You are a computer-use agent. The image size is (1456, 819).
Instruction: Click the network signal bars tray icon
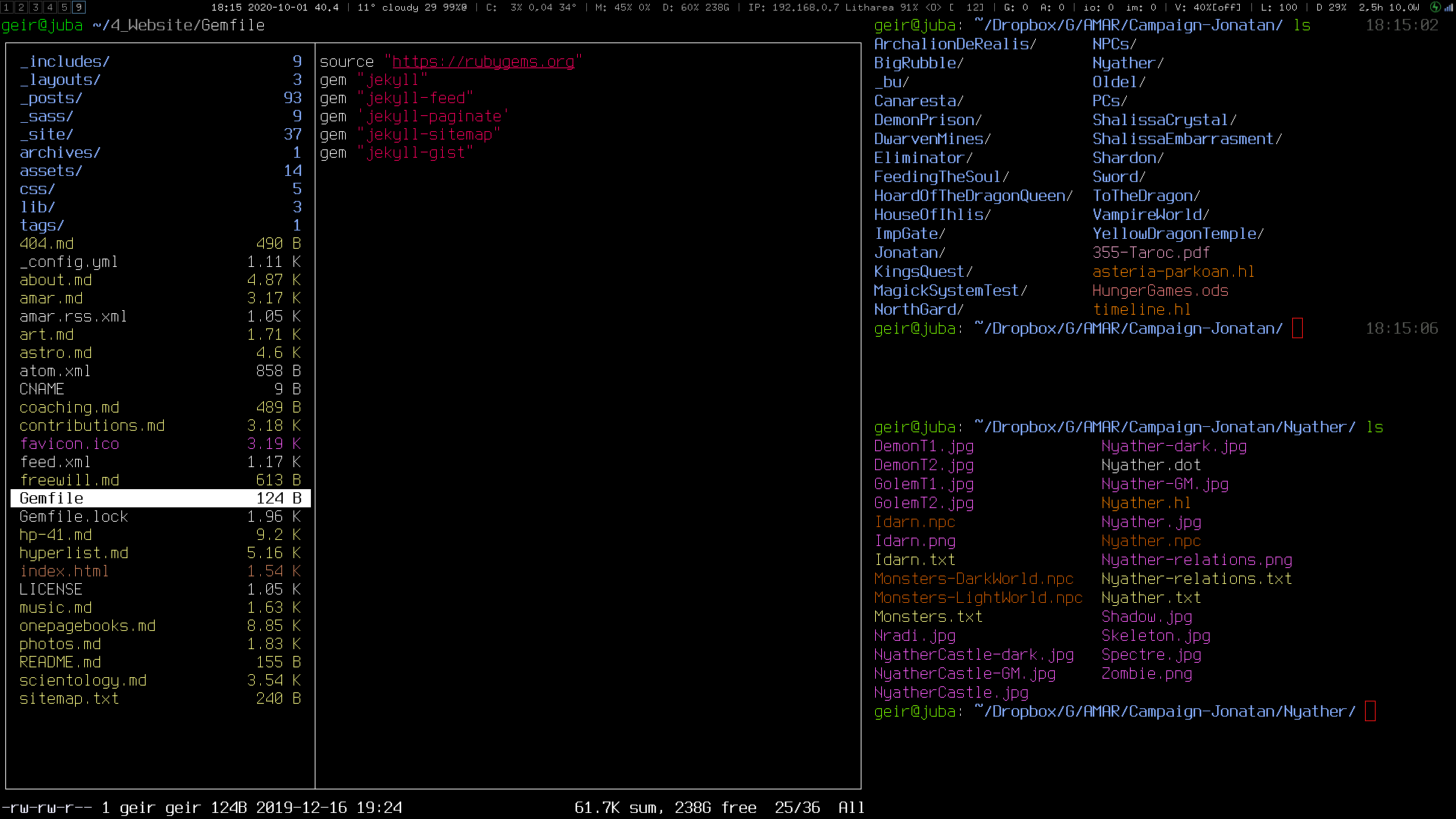pyautogui.click(x=1448, y=8)
